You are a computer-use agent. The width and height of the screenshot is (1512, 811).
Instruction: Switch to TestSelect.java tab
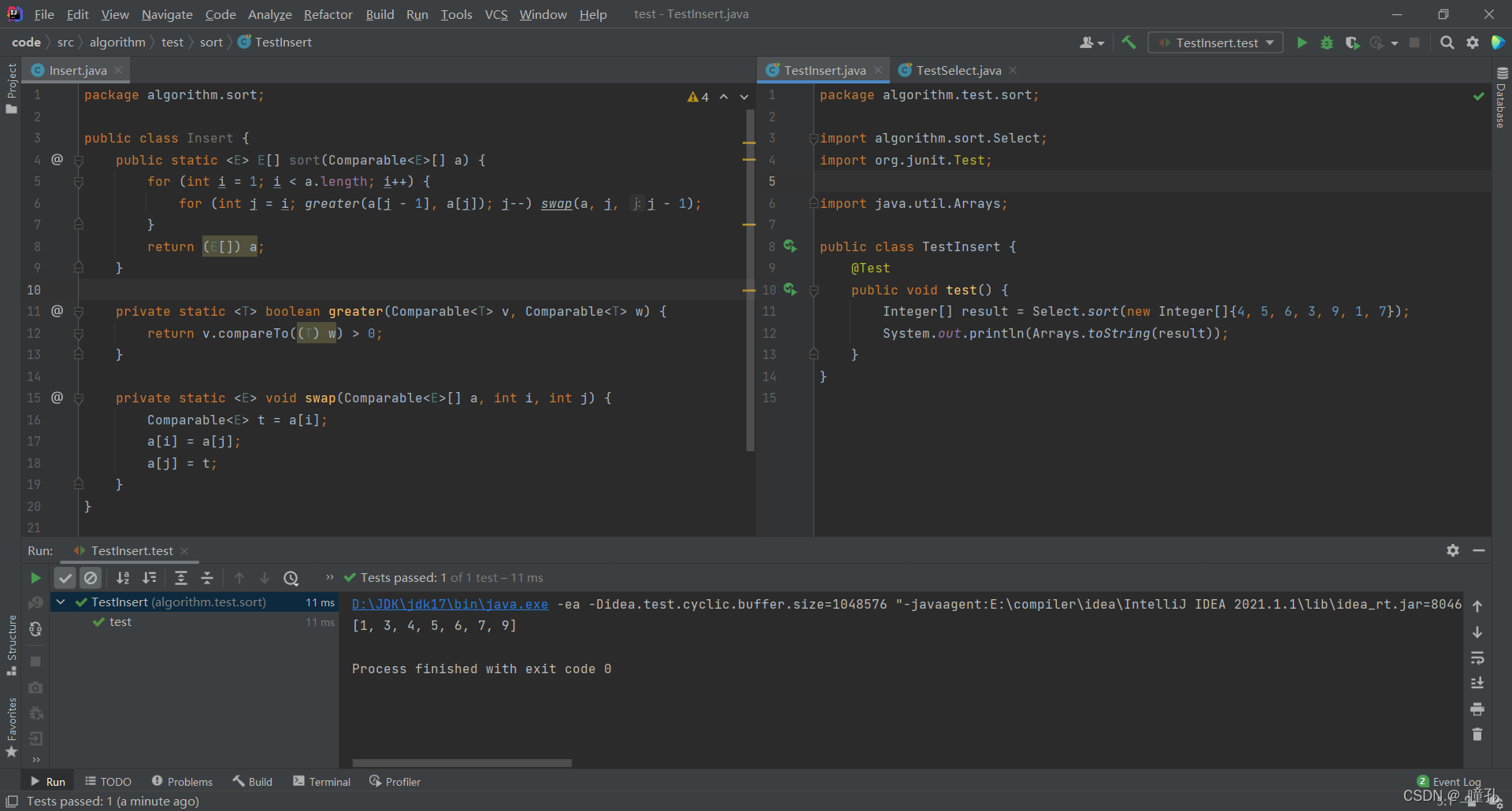(x=958, y=70)
